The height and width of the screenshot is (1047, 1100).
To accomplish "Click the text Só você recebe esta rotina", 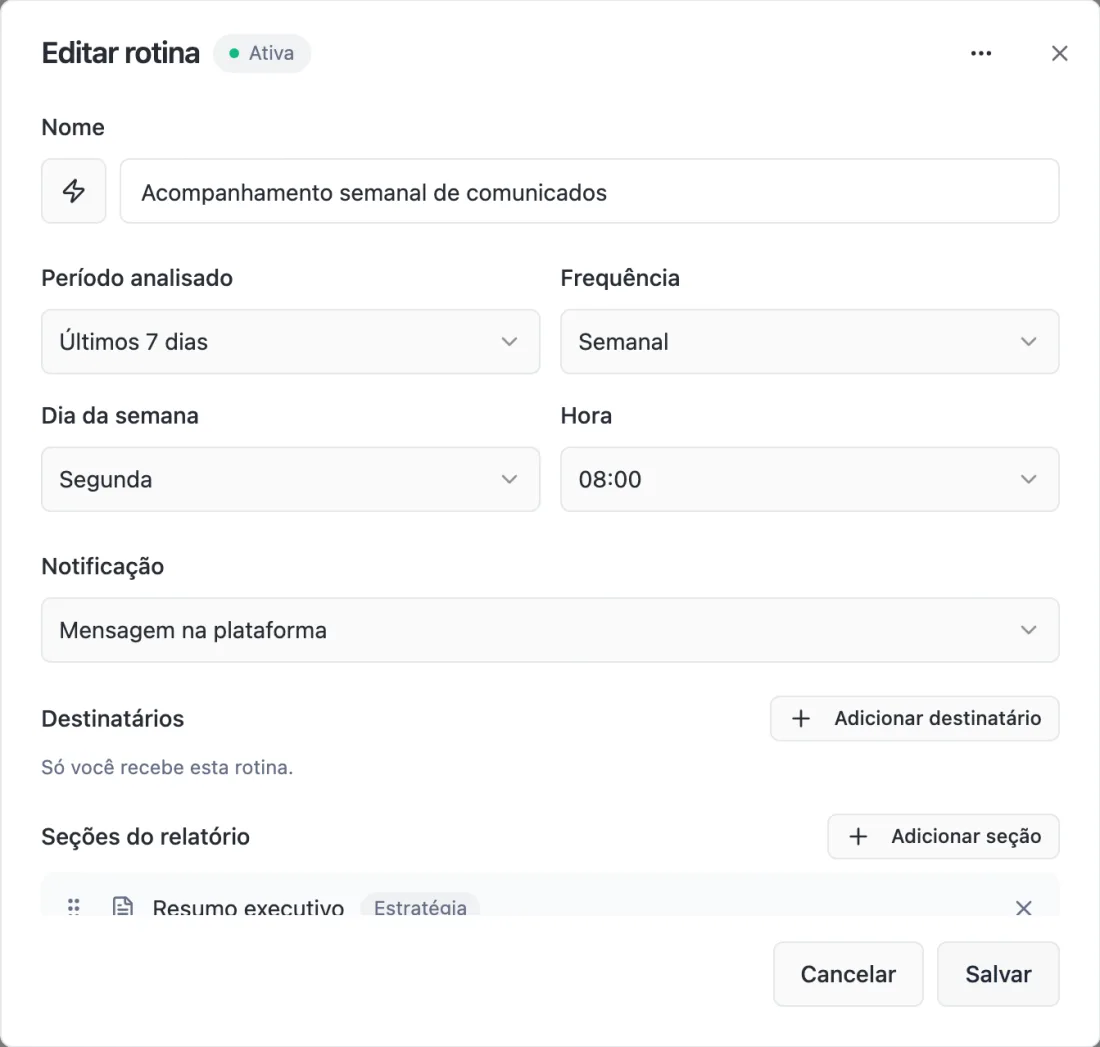I will tap(167, 767).
